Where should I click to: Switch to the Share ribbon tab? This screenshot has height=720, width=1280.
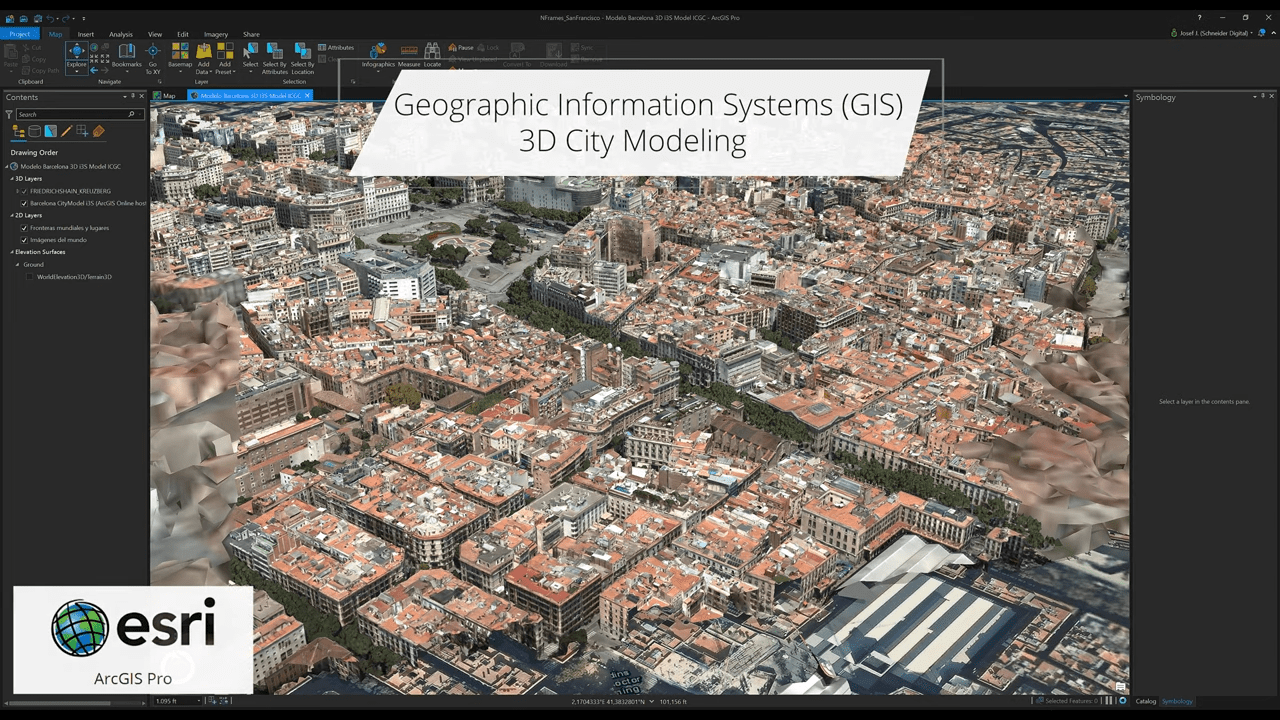(x=251, y=34)
